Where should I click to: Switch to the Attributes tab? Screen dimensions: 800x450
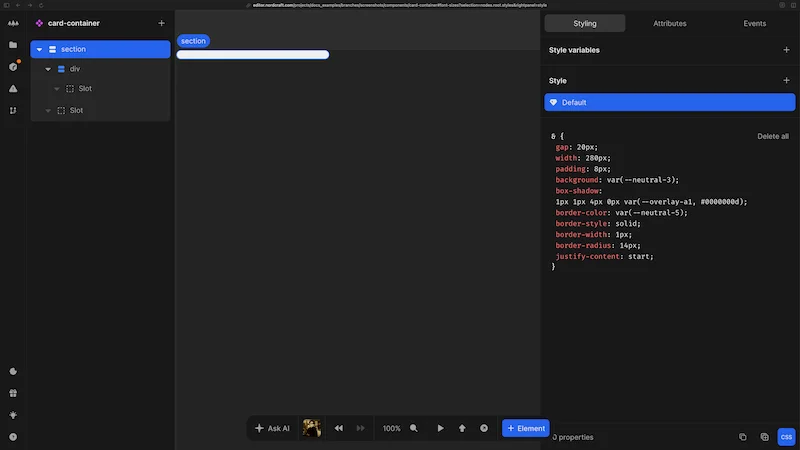(x=669, y=23)
